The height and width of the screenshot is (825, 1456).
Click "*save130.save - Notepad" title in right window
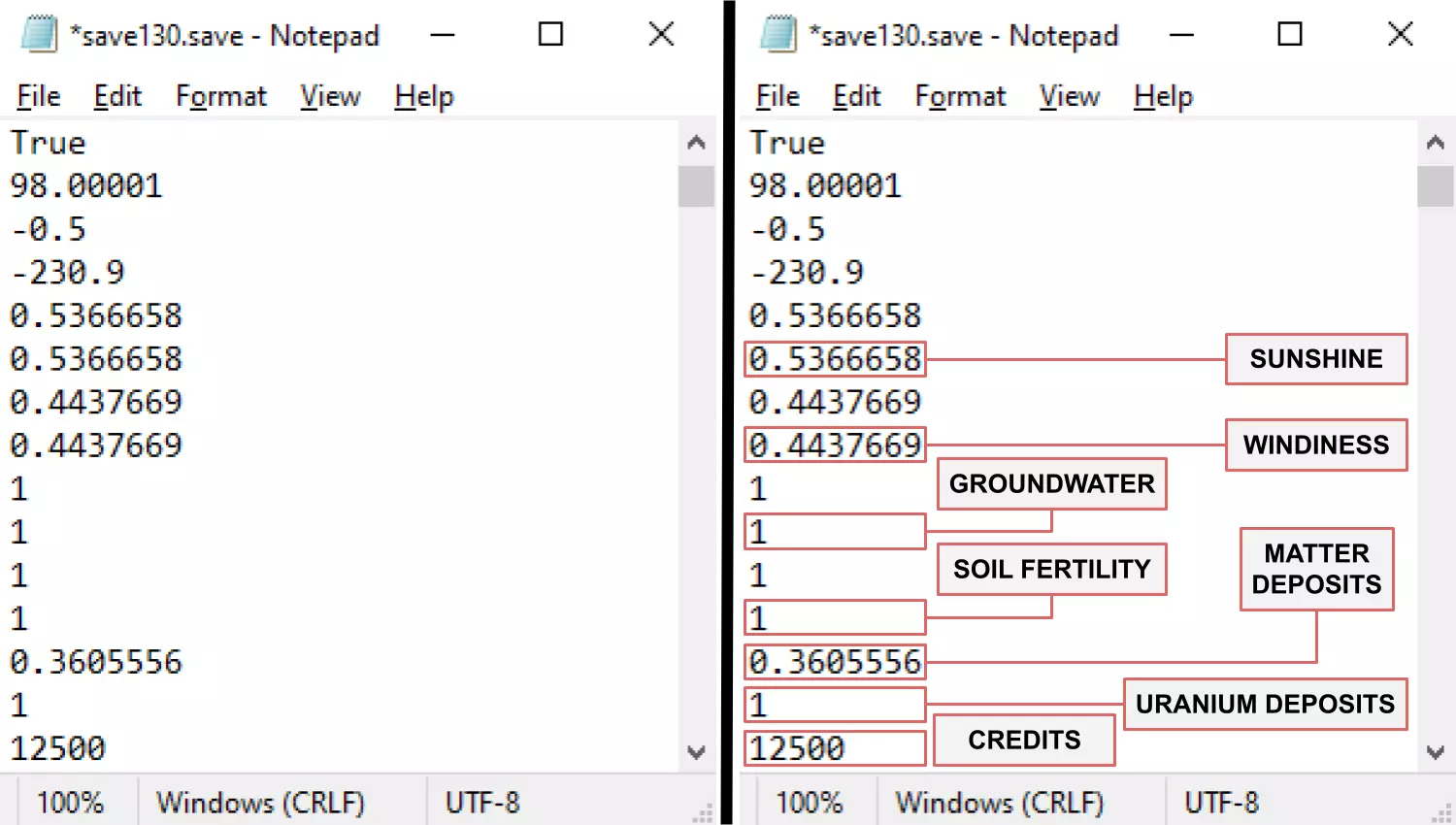click(x=964, y=36)
